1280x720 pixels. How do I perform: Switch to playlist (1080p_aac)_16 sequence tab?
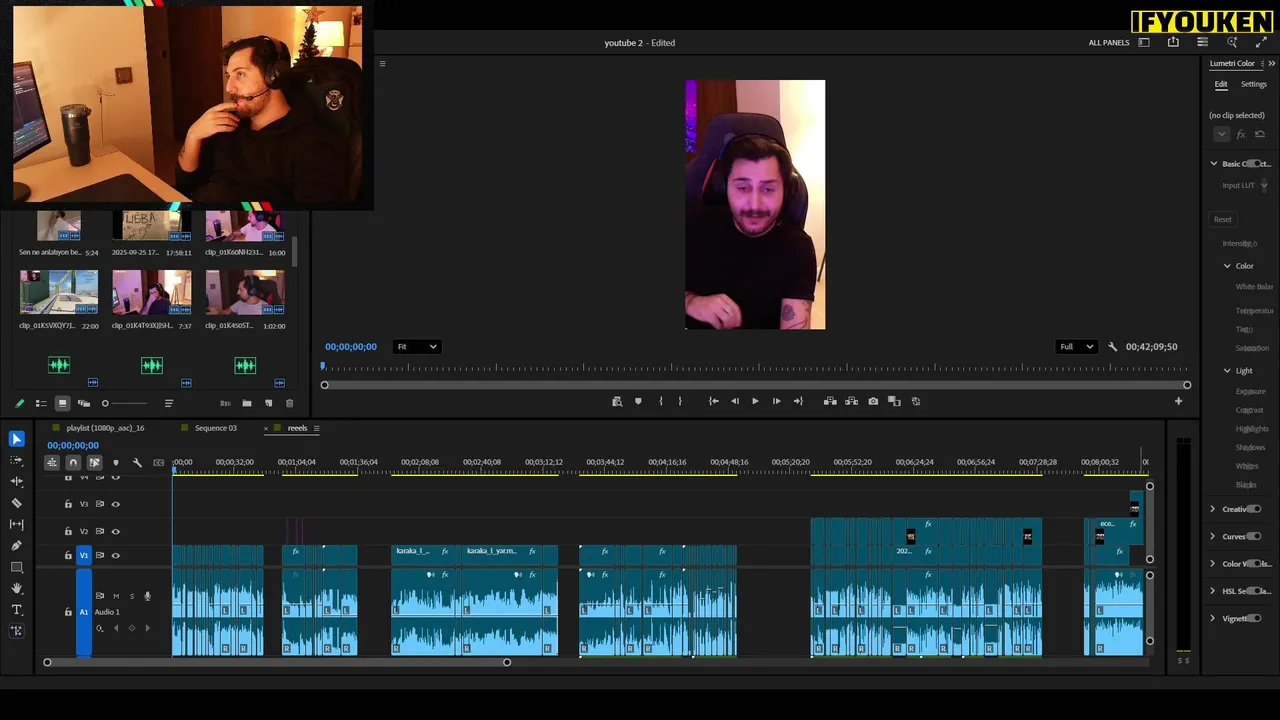[x=105, y=429]
